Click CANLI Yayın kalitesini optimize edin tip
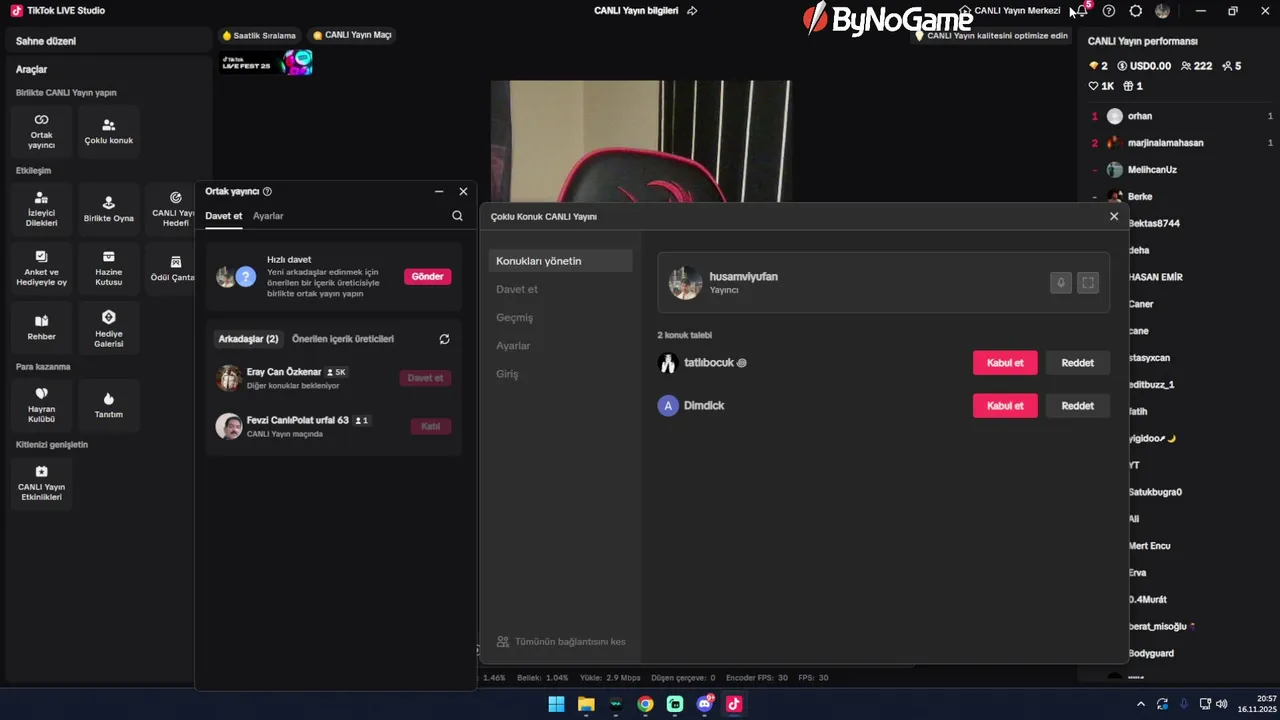 click(x=991, y=35)
